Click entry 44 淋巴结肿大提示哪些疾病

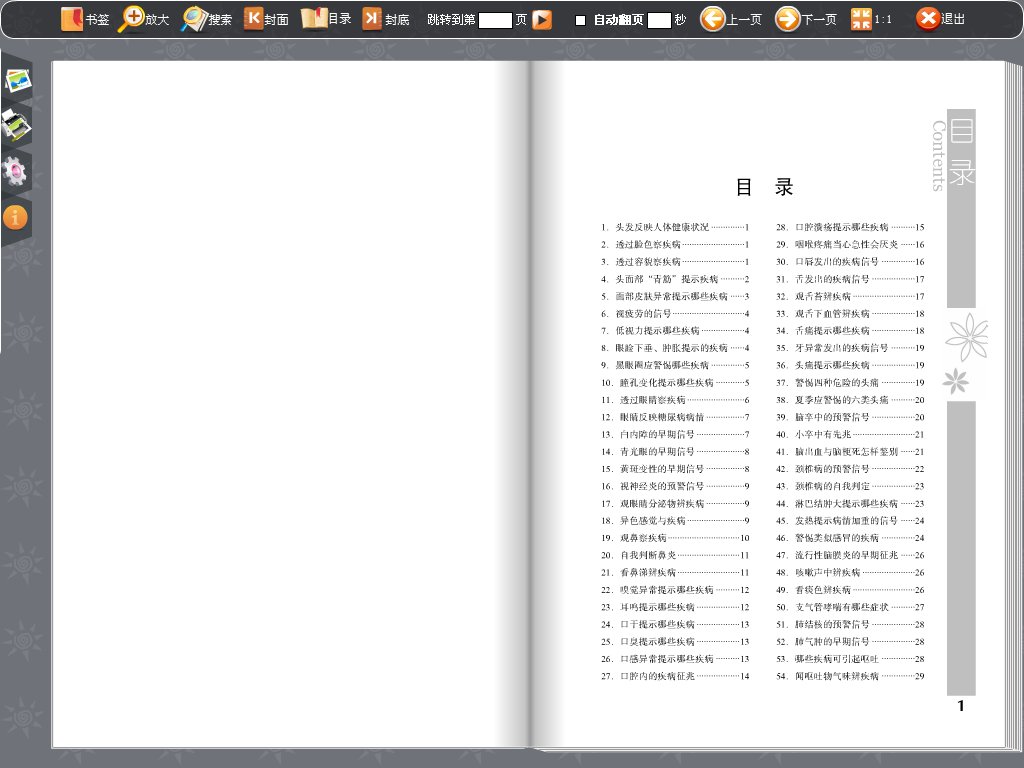pos(850,504)
